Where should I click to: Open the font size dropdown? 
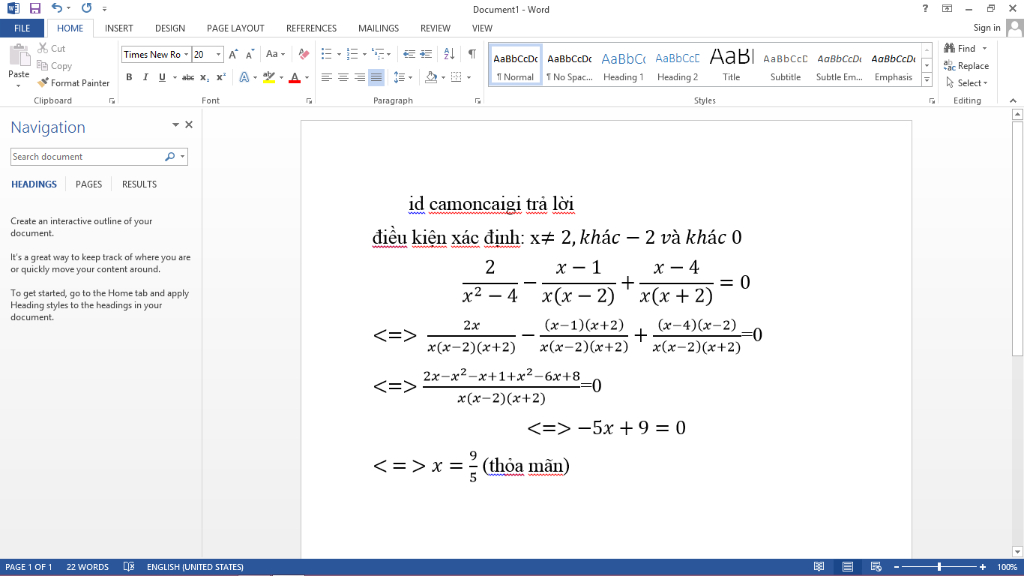(219, 54)
